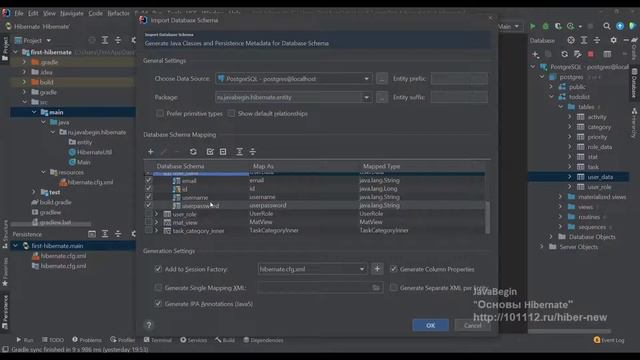Expand the public schema in Database tree
This screenshot has height=360, width=640.
[551, 87]
